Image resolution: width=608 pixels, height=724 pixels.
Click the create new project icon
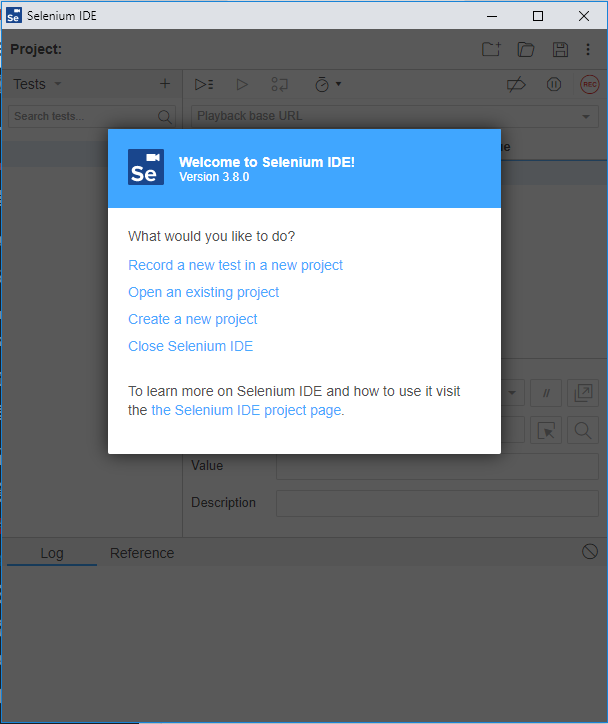click(491, 49)
